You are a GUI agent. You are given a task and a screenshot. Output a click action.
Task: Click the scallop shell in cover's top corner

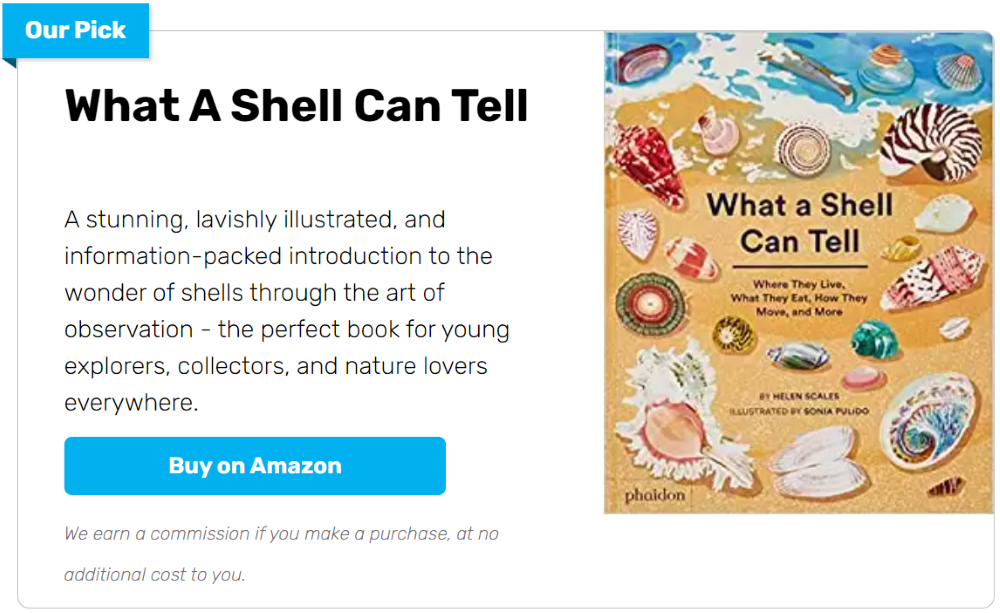coord(960,71)
